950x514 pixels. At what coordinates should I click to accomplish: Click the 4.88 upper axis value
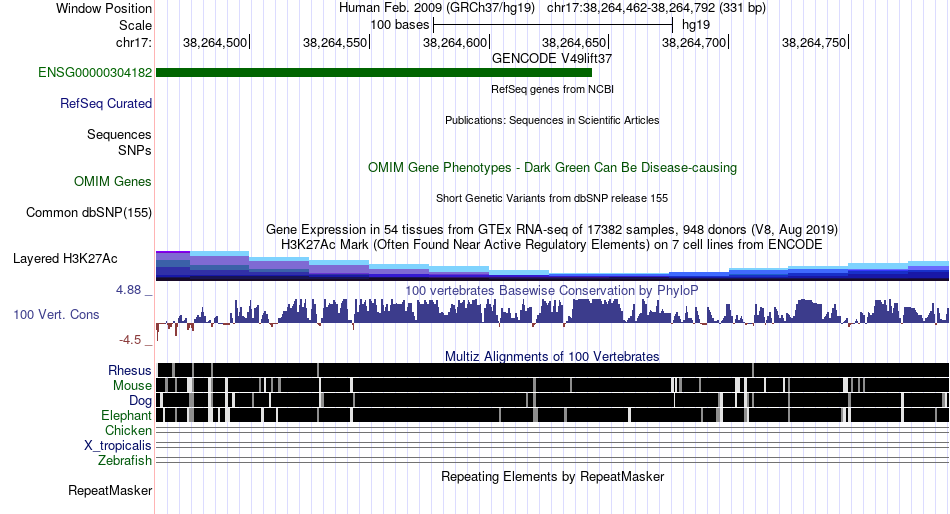[x=128, y=290]
